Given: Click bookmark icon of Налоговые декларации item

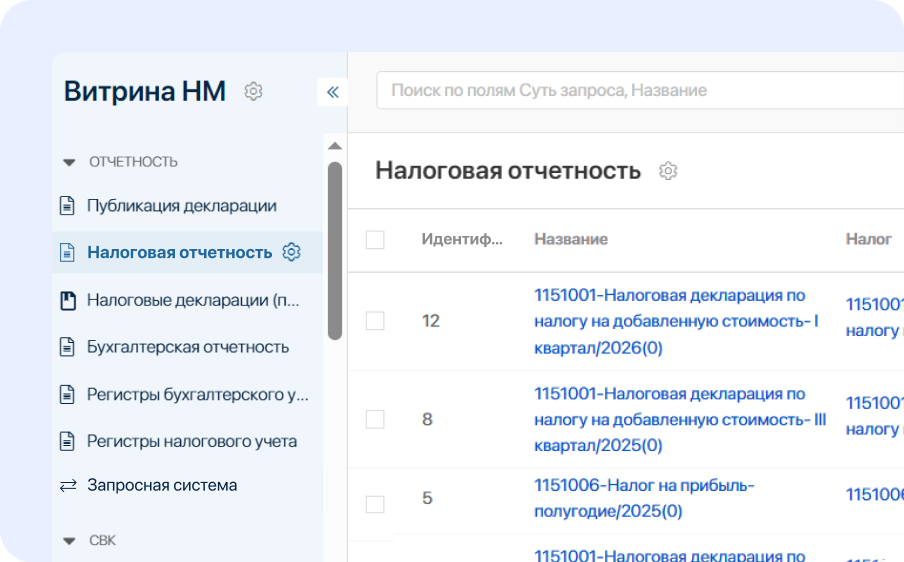Looking at the screenshot, I should click(68, 300).
